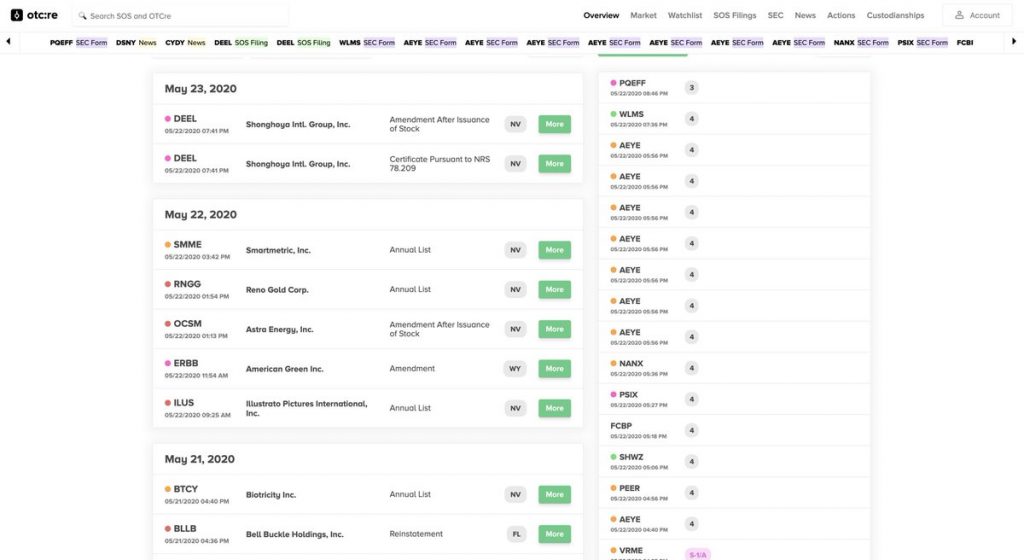Screen dimensions: 1024x560
Task: Click Astra Energy, Inc. company name
Action: click(280, 330)
